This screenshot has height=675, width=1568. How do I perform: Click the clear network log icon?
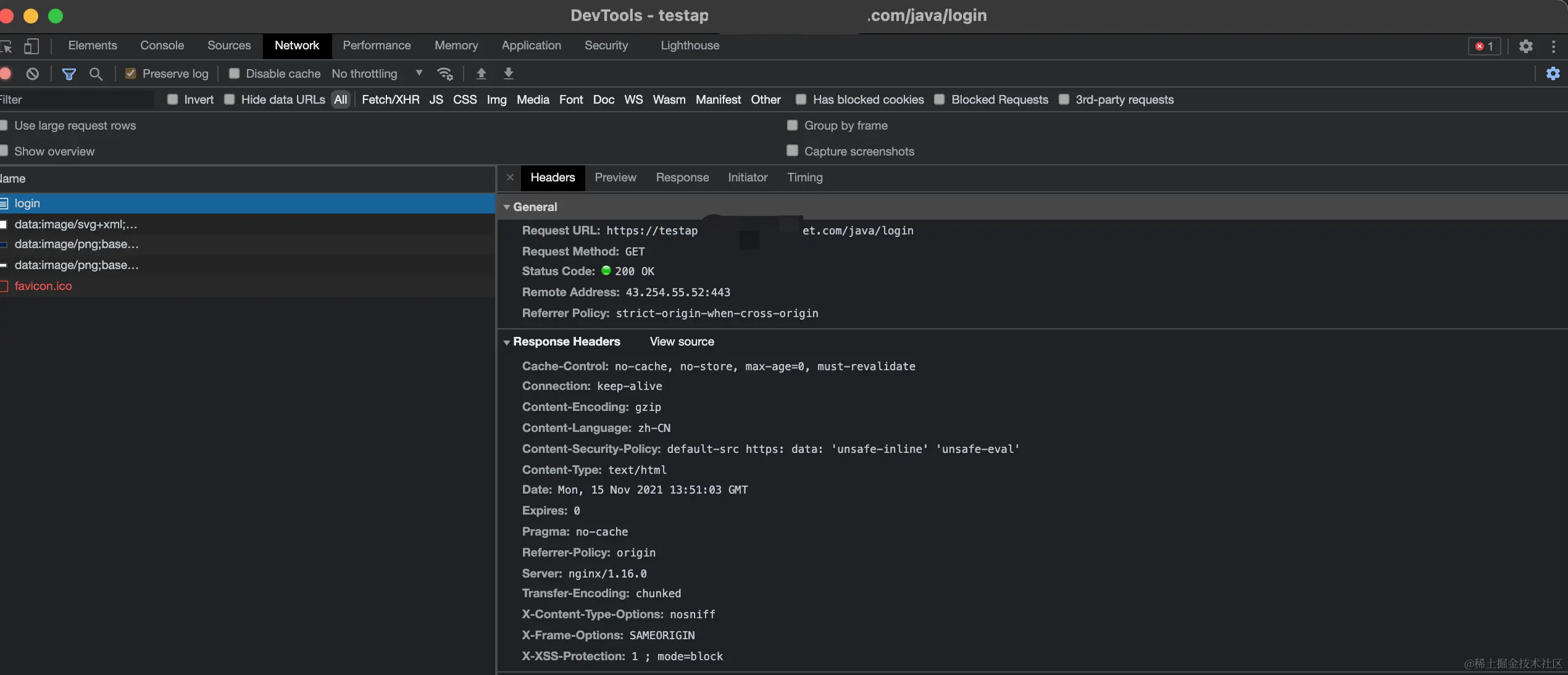click(33, 74)
